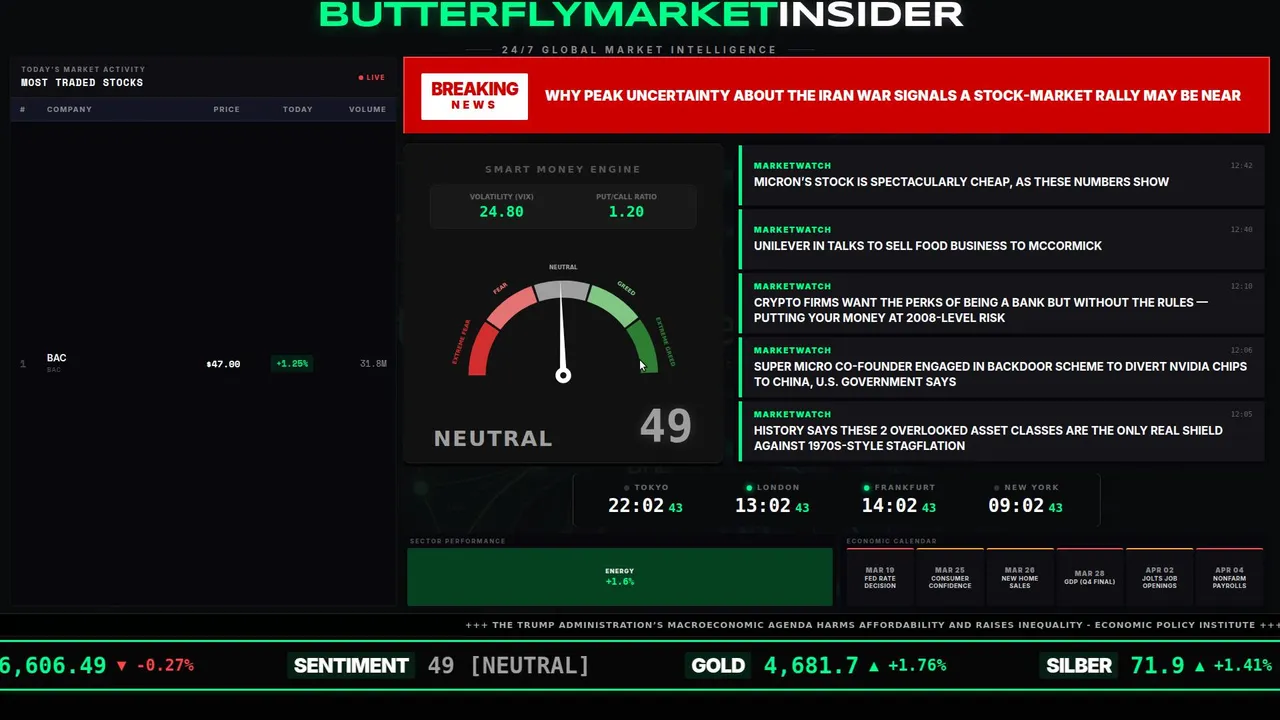The width and height of the screenshot is (1280, 720).
Task: Click the Economic Policy Institute scrolling headline
Action: point(873,625)
